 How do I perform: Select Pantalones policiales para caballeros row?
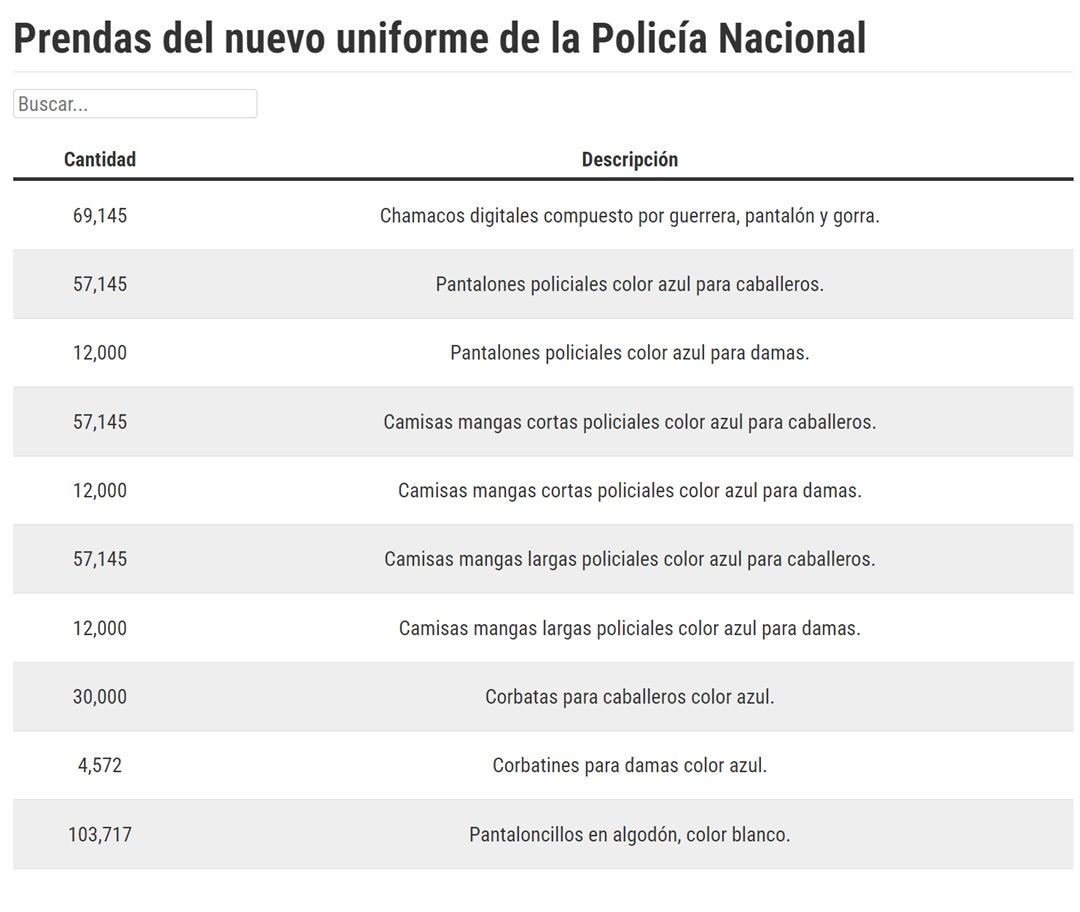(543, 284)
